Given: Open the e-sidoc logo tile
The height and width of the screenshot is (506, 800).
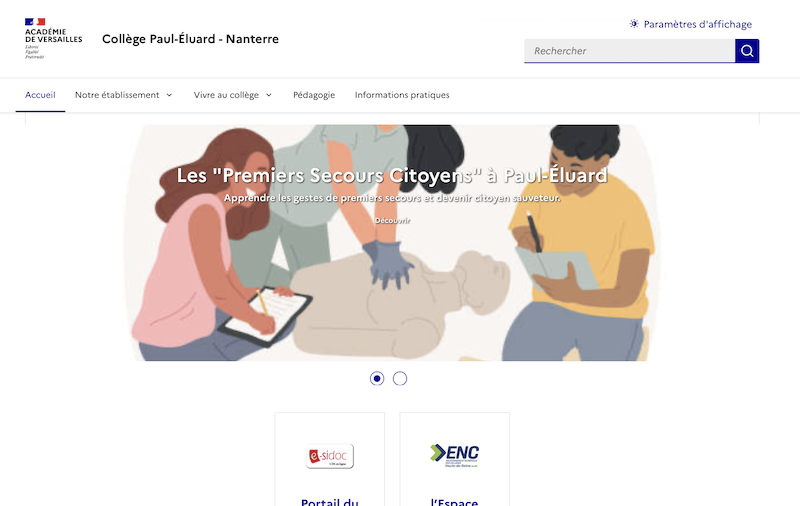Looking at the screenshot, I should coord(330,456).
